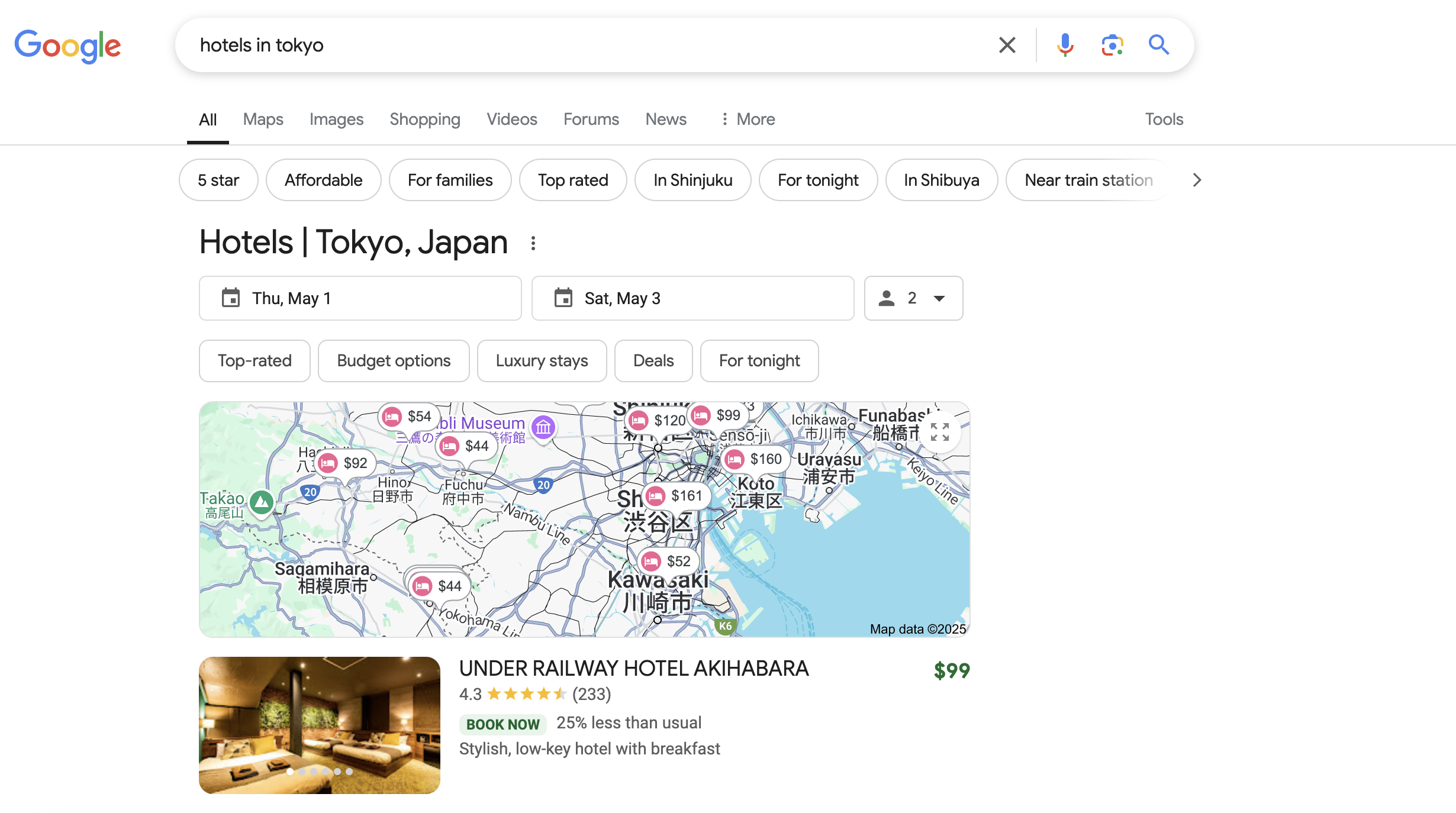Switch to the Maps tab
This screenshot has width=1456, height=813.
(x=263, y=119)
